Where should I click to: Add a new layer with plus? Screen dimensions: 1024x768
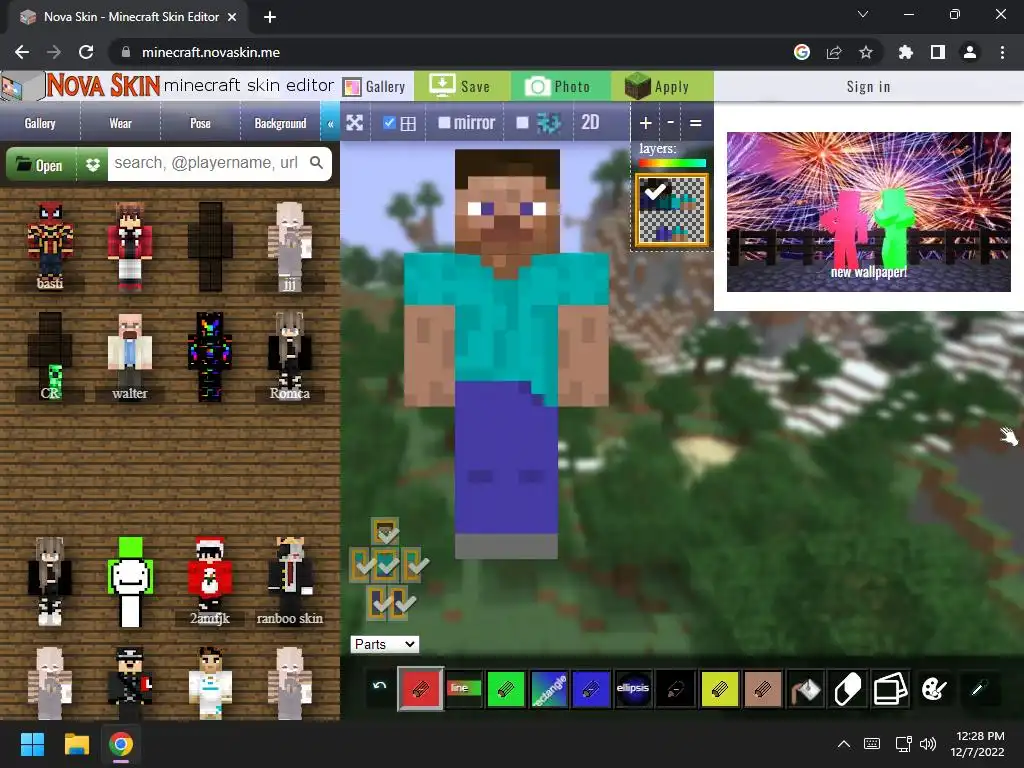[x=645, y=123]
